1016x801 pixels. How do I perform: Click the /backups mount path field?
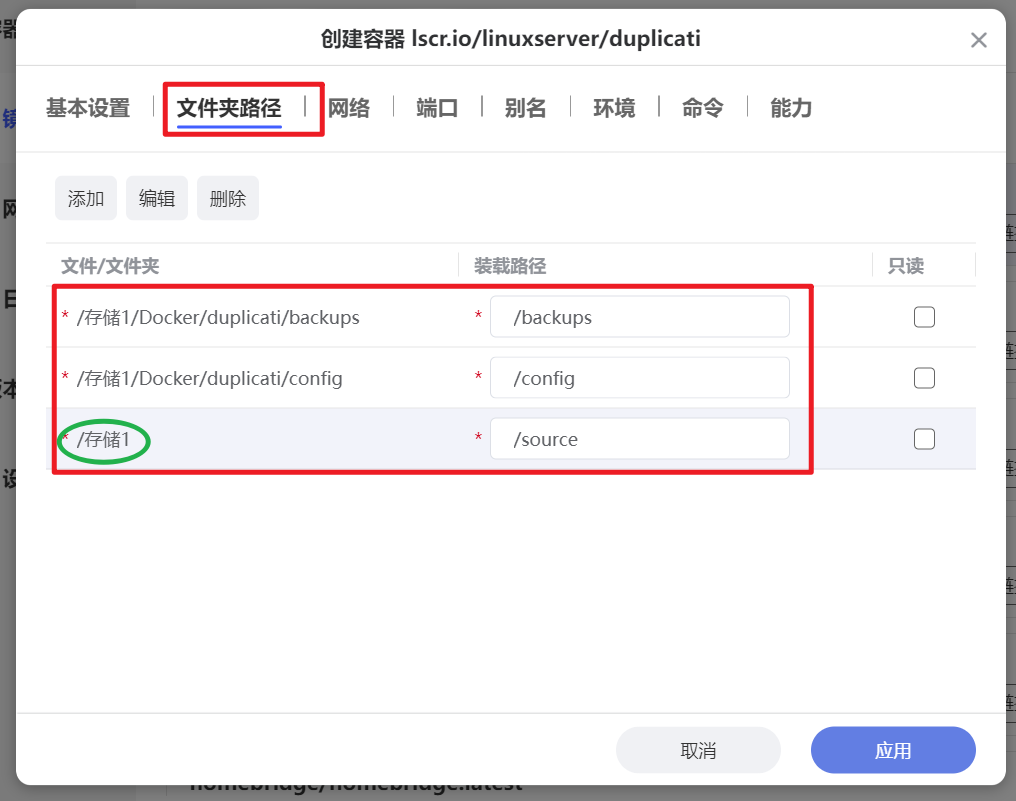tap(640, 316)
